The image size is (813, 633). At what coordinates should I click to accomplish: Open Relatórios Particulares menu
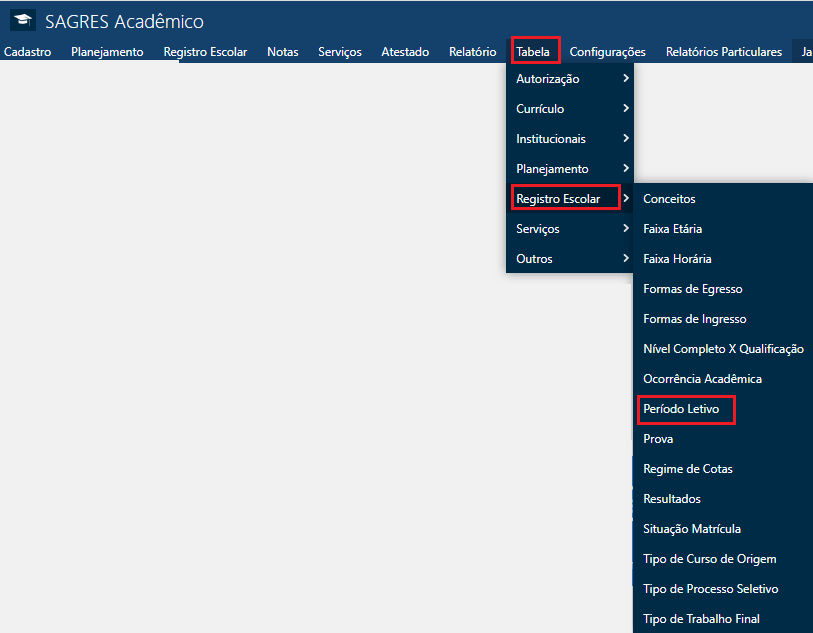pos(723,51)
